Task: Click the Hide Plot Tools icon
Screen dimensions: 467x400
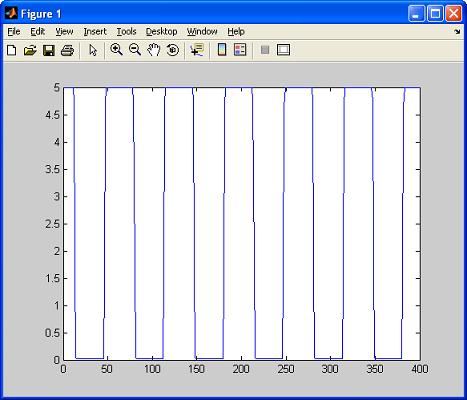Action: 265,50
